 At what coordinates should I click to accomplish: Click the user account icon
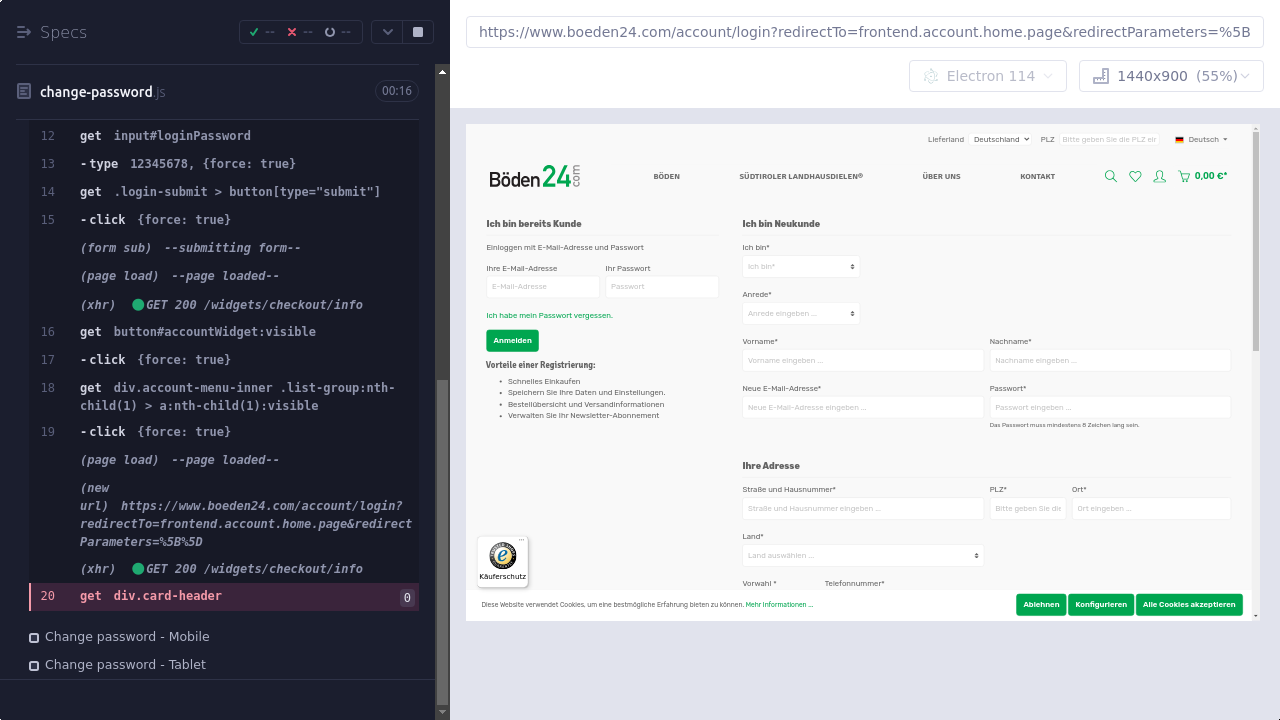click(1160, 176)
